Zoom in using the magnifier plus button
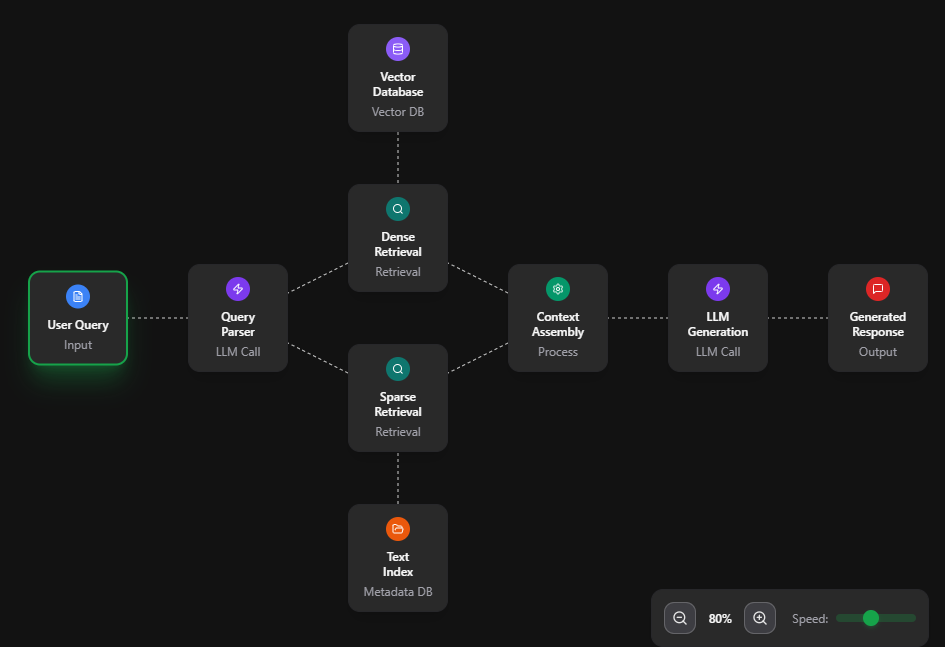Image resolution: width=945 pixels, height=647 pixels. [x=760, y=618]
